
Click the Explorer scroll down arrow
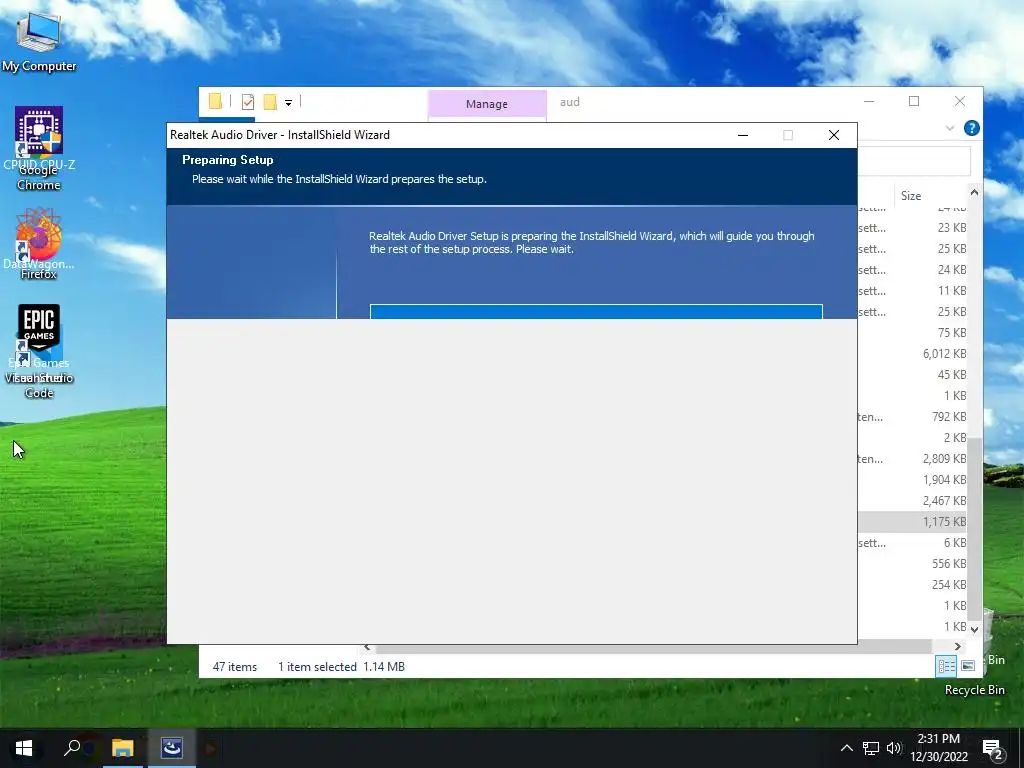974,630
